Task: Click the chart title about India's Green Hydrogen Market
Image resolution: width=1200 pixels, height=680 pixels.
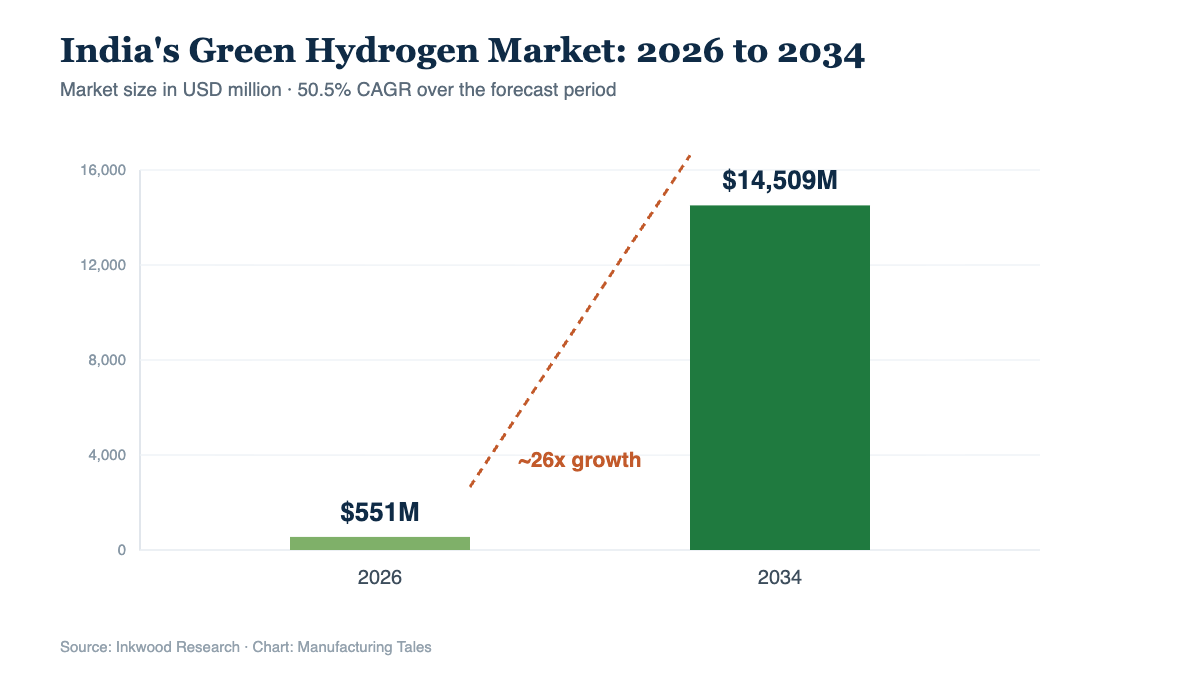Action: click(462, 52)
